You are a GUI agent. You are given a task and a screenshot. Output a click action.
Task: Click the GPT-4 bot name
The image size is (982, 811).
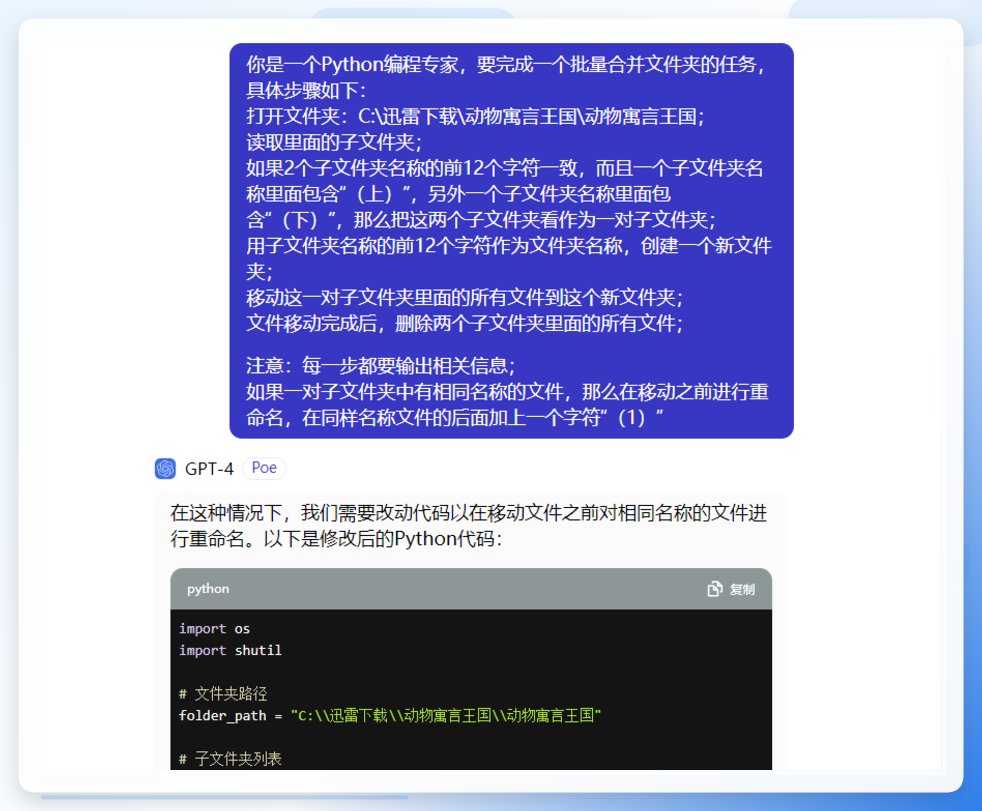pyautogui.click(x=209, y=468)
